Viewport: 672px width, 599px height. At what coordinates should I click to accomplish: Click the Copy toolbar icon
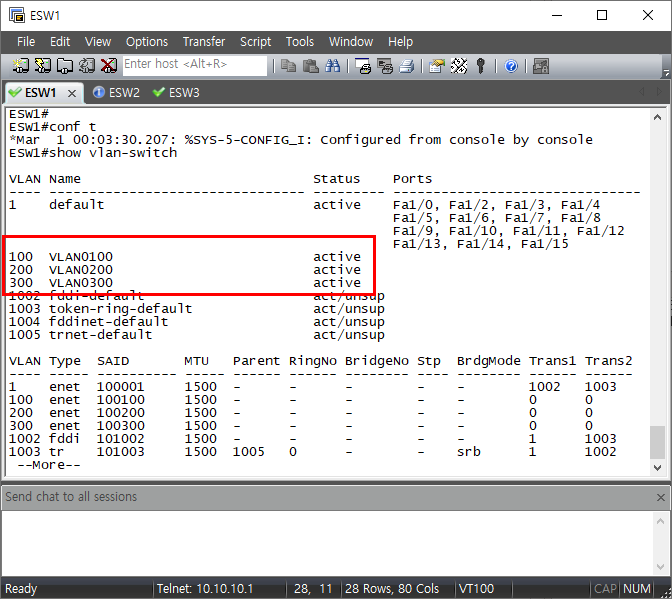point(288,66)
